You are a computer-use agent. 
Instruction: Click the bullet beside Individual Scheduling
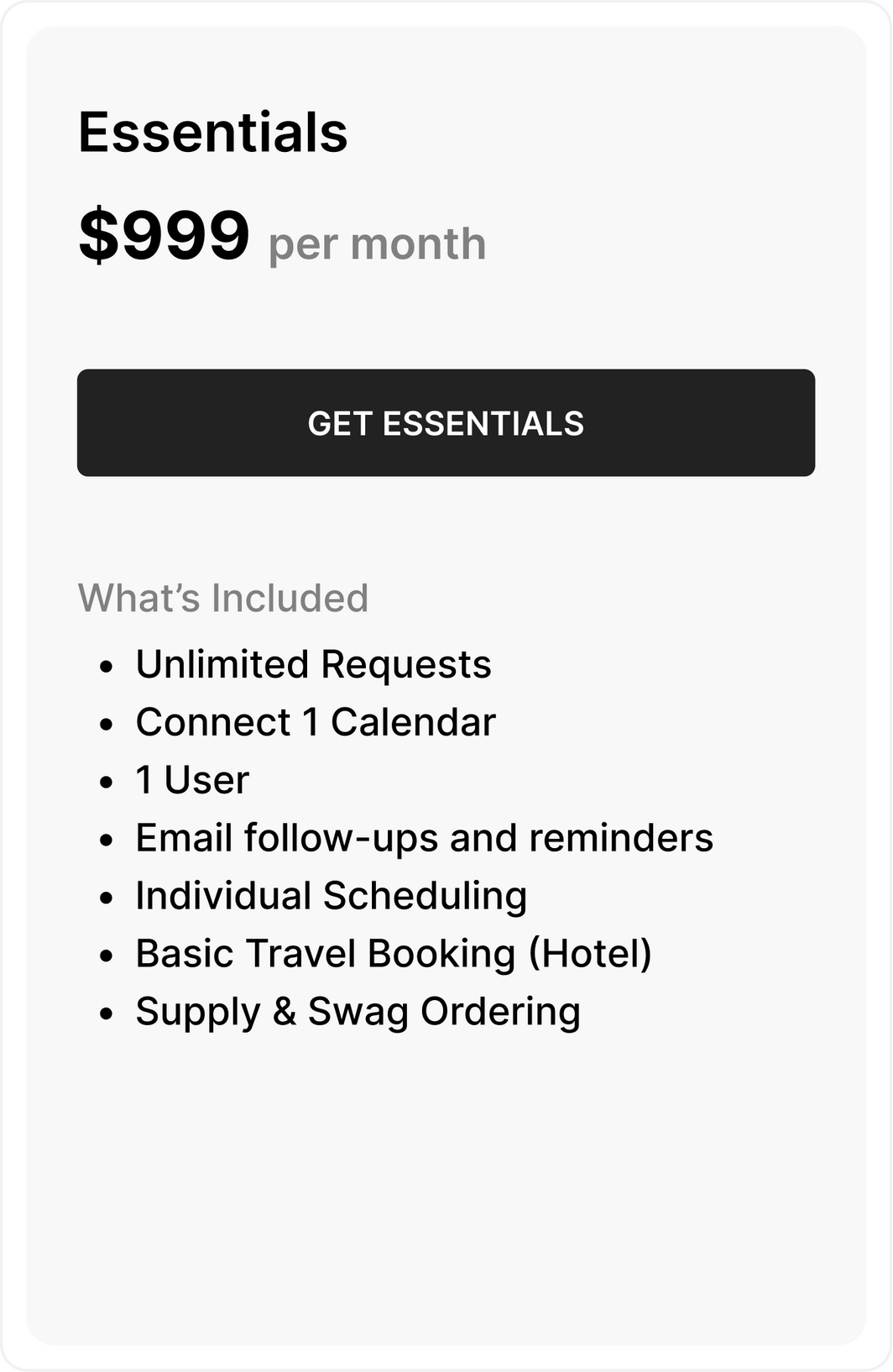pos(106,898)
